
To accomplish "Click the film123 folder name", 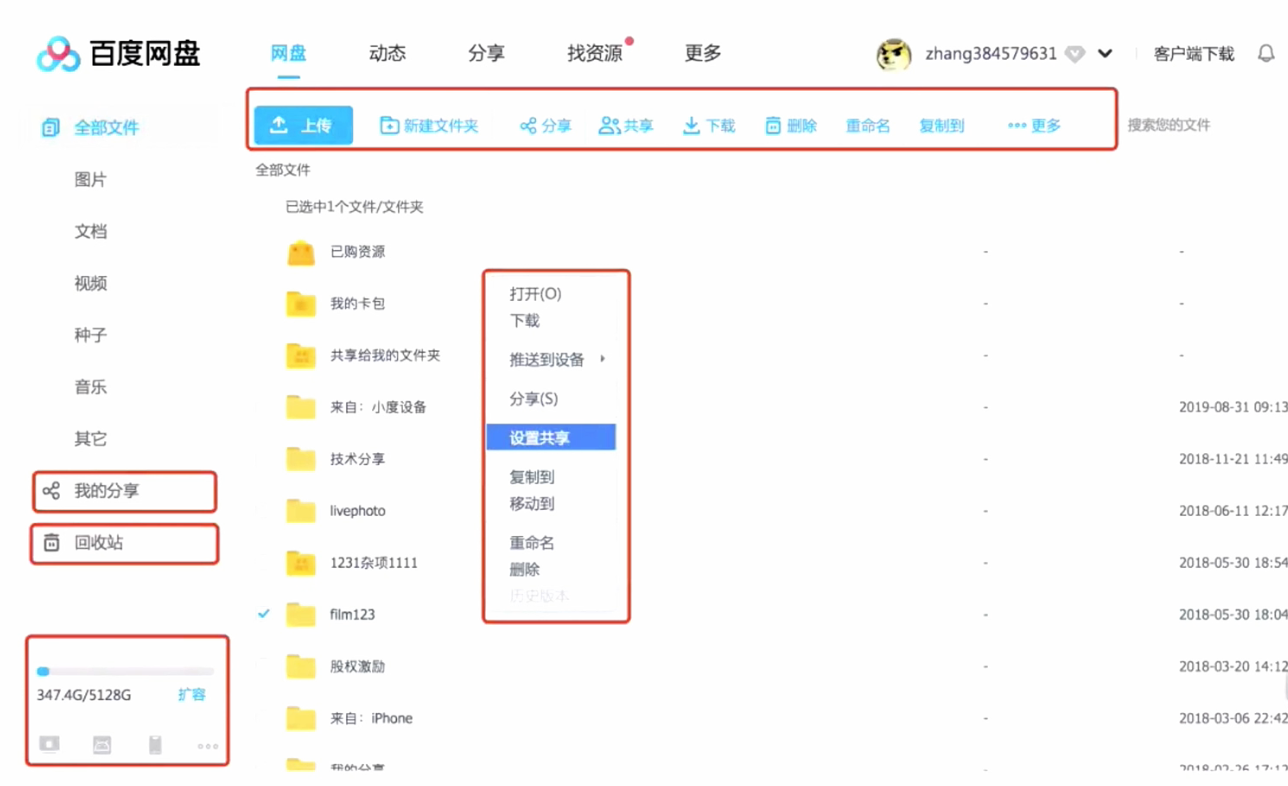I will 352,614.
